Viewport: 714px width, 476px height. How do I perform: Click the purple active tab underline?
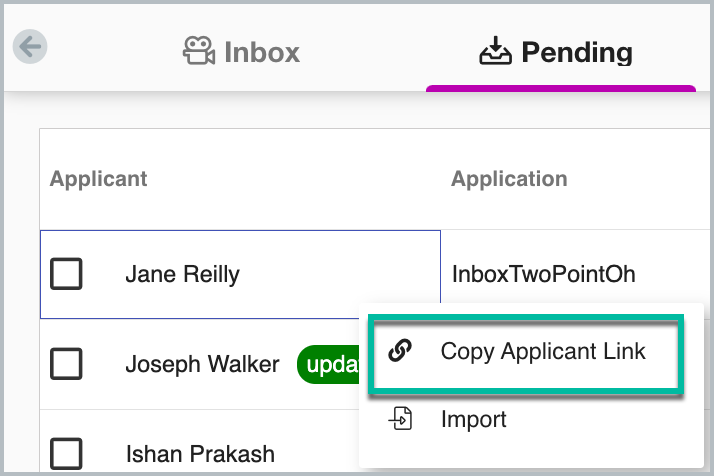point(561,88)
